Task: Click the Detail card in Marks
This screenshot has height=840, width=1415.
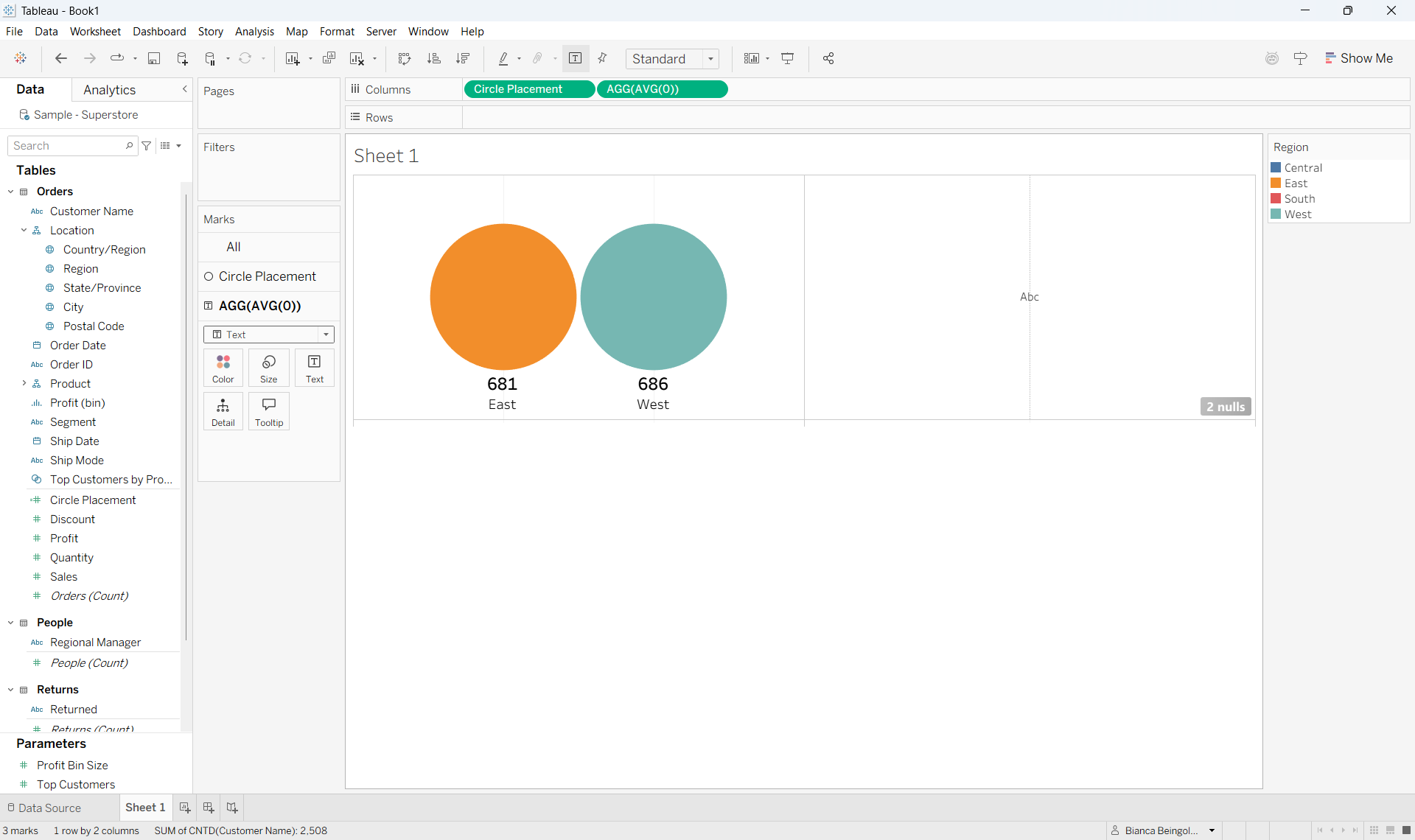Action: (223, 411)
